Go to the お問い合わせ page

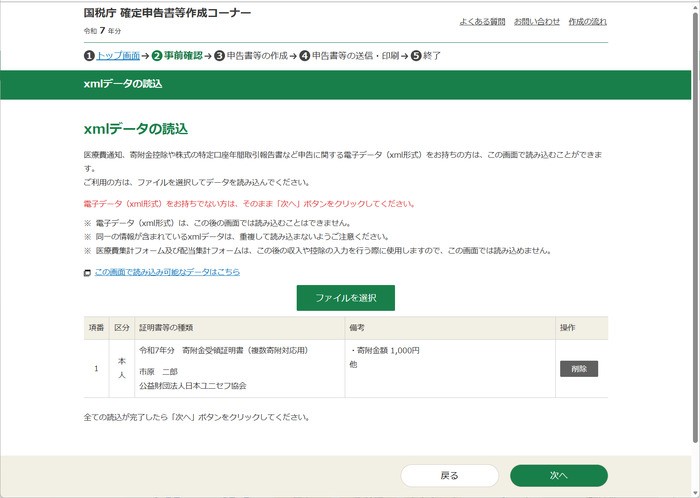click(537, 21)
